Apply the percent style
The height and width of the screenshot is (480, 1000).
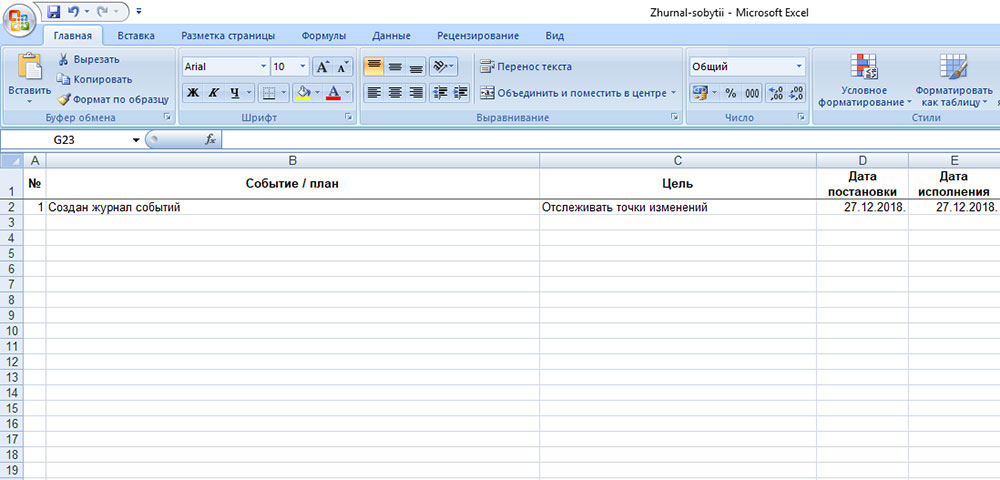point(731,93)
